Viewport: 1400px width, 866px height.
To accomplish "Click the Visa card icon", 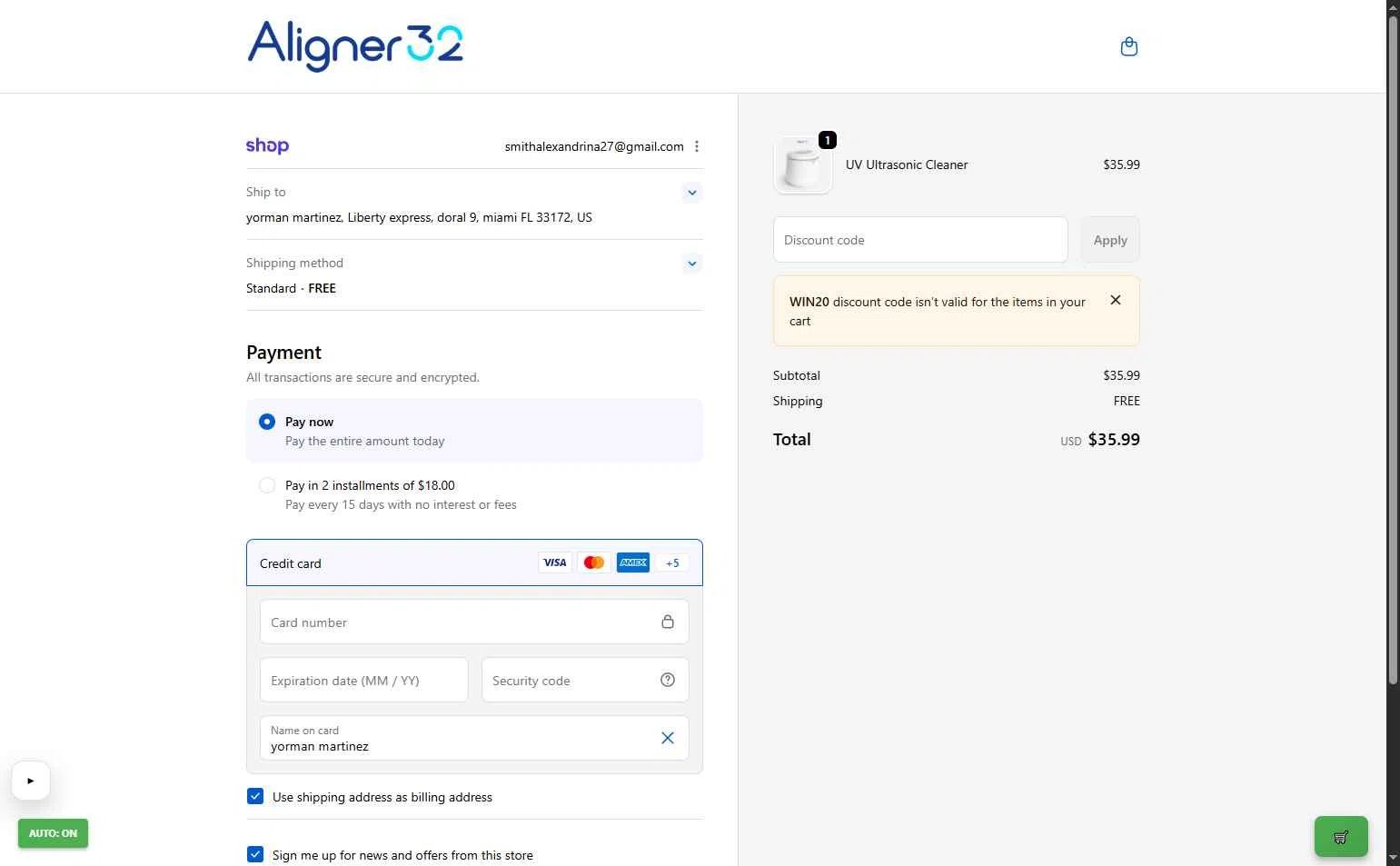I will tap(555, 562).
